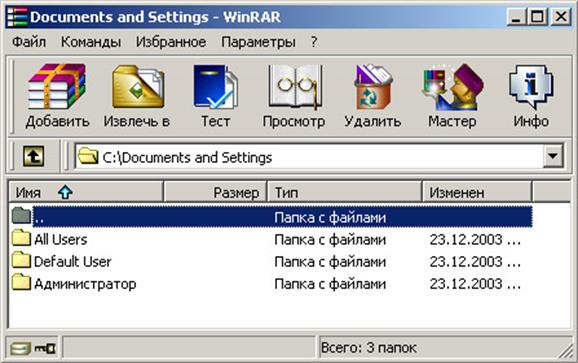Select the All Users row name
Image resolution: width=578 pixels, height=363 pixels.
(61, 240)
